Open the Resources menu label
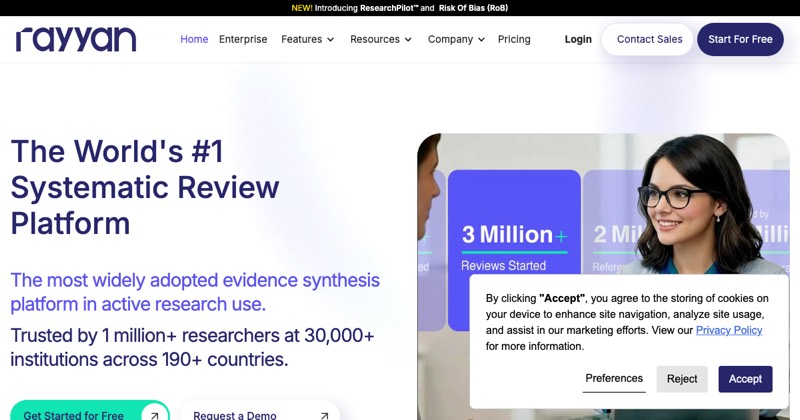Image resolution: width=800 pixels, height=420 pixels. pyautogui.click(x=374, y=39)
